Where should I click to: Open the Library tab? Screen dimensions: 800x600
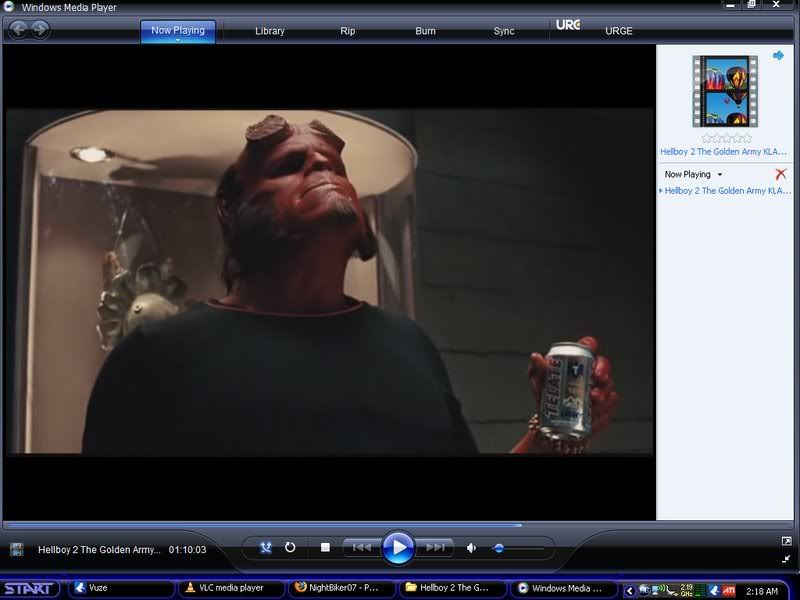coord(269,31)
